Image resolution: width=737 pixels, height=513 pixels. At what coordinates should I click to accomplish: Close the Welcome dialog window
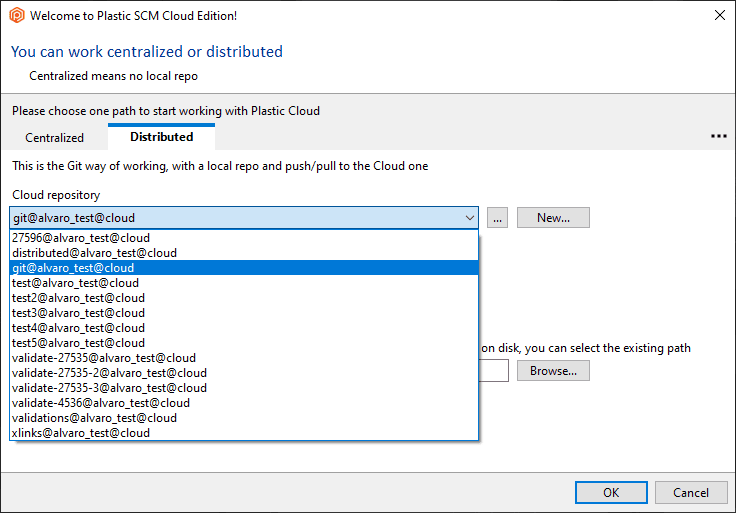(720, 15)
